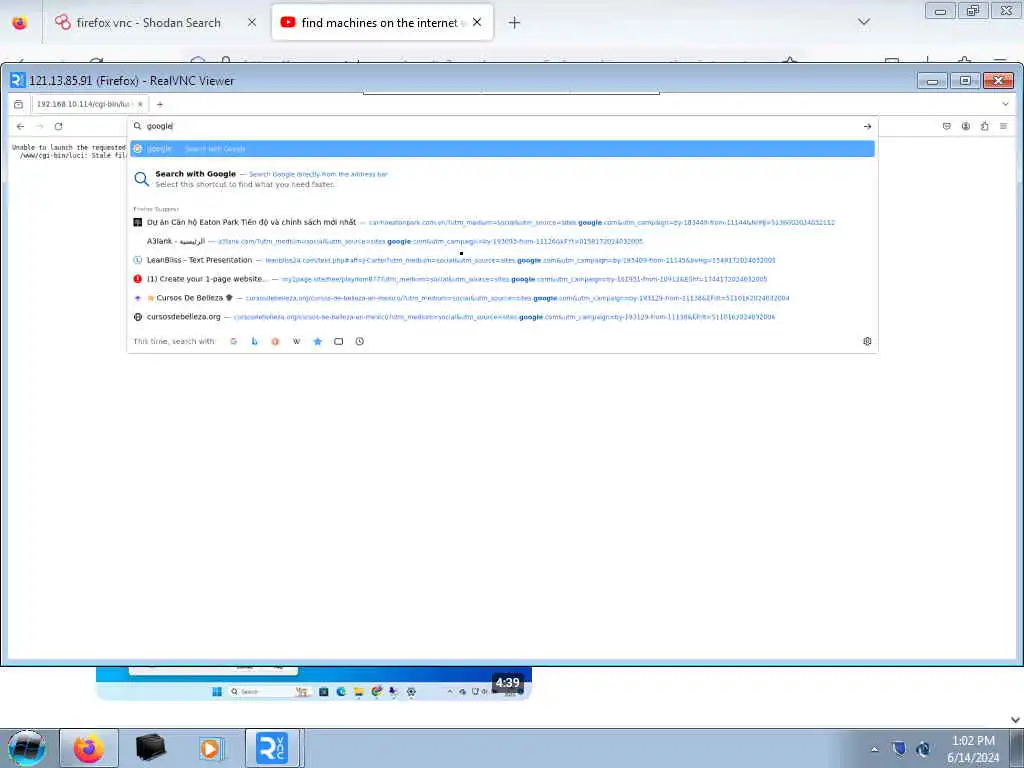Search this time with Wikipedia icon
The image size is (1024, 768).
[x=296, y=342]
